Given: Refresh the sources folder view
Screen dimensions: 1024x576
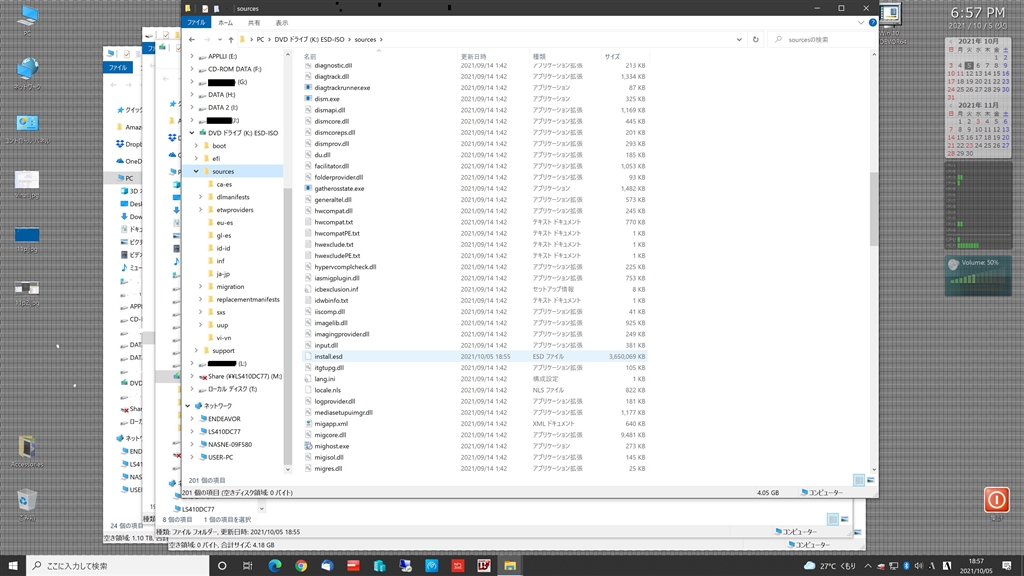Looking at the screenshot, I should pyautogui.click(x=756, y=39).
